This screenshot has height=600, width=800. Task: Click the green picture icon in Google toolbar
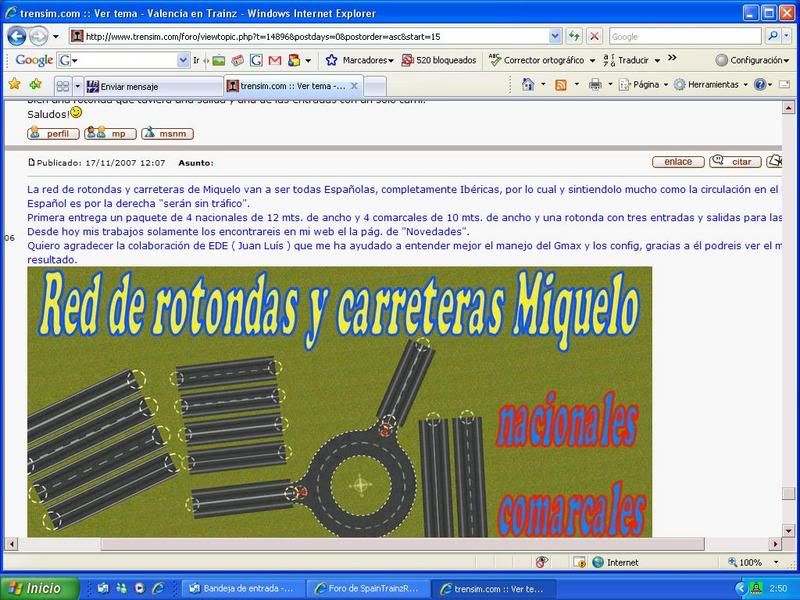point(219,60)
